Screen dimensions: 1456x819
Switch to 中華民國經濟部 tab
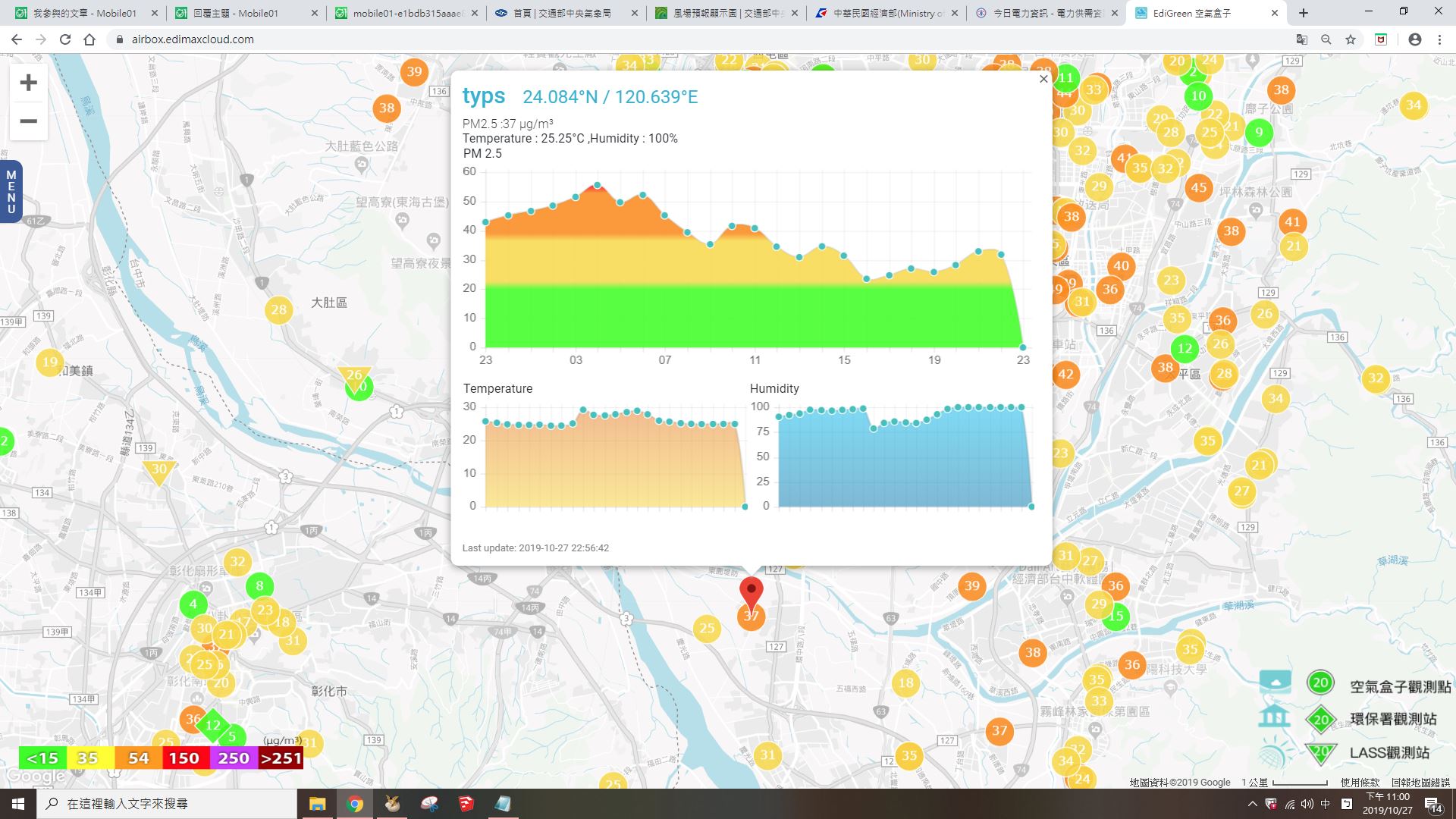[x=886, y=13]
